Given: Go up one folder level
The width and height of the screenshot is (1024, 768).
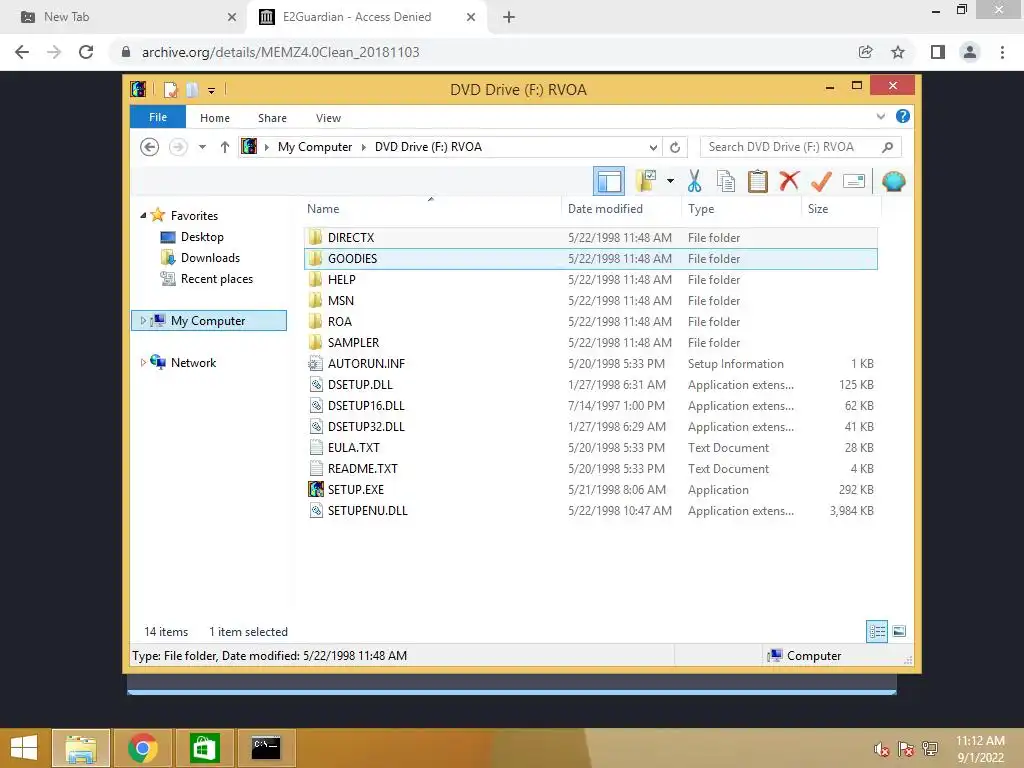Looking at the screenshot, I should (225, 147).
